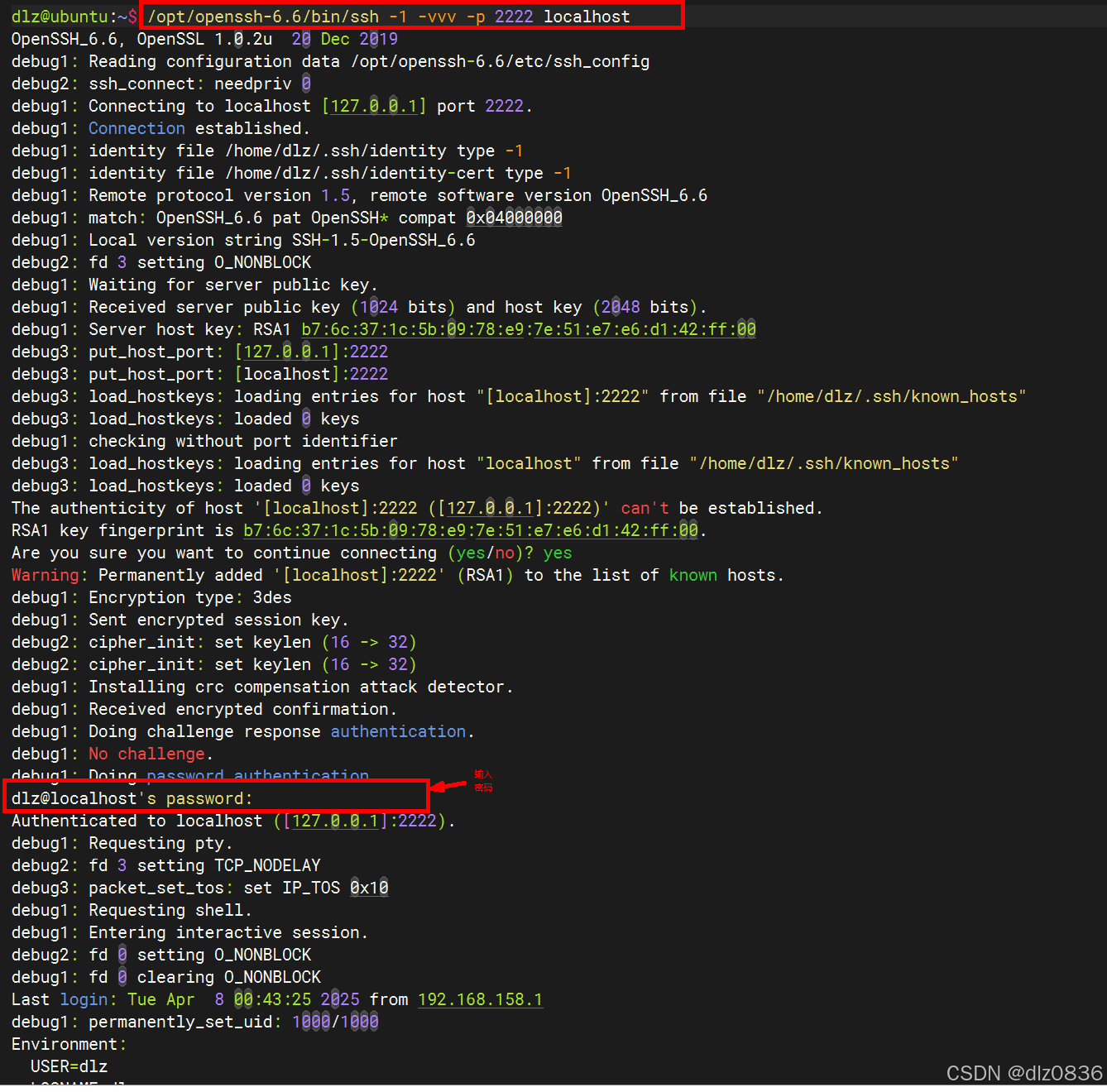Select the USER=dlz environment variable
The image size is (1107, 1092).
[68, 1066]
